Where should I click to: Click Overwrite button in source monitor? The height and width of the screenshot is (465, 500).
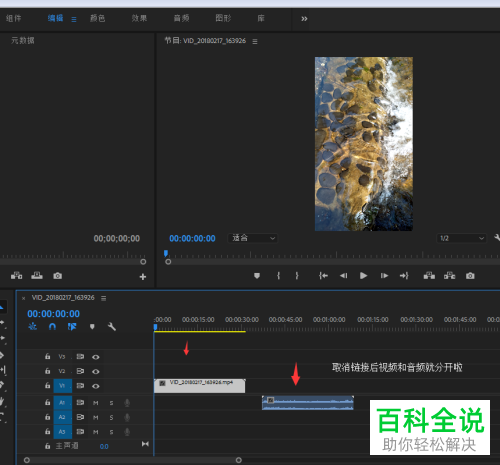click(x=37, y=276)
